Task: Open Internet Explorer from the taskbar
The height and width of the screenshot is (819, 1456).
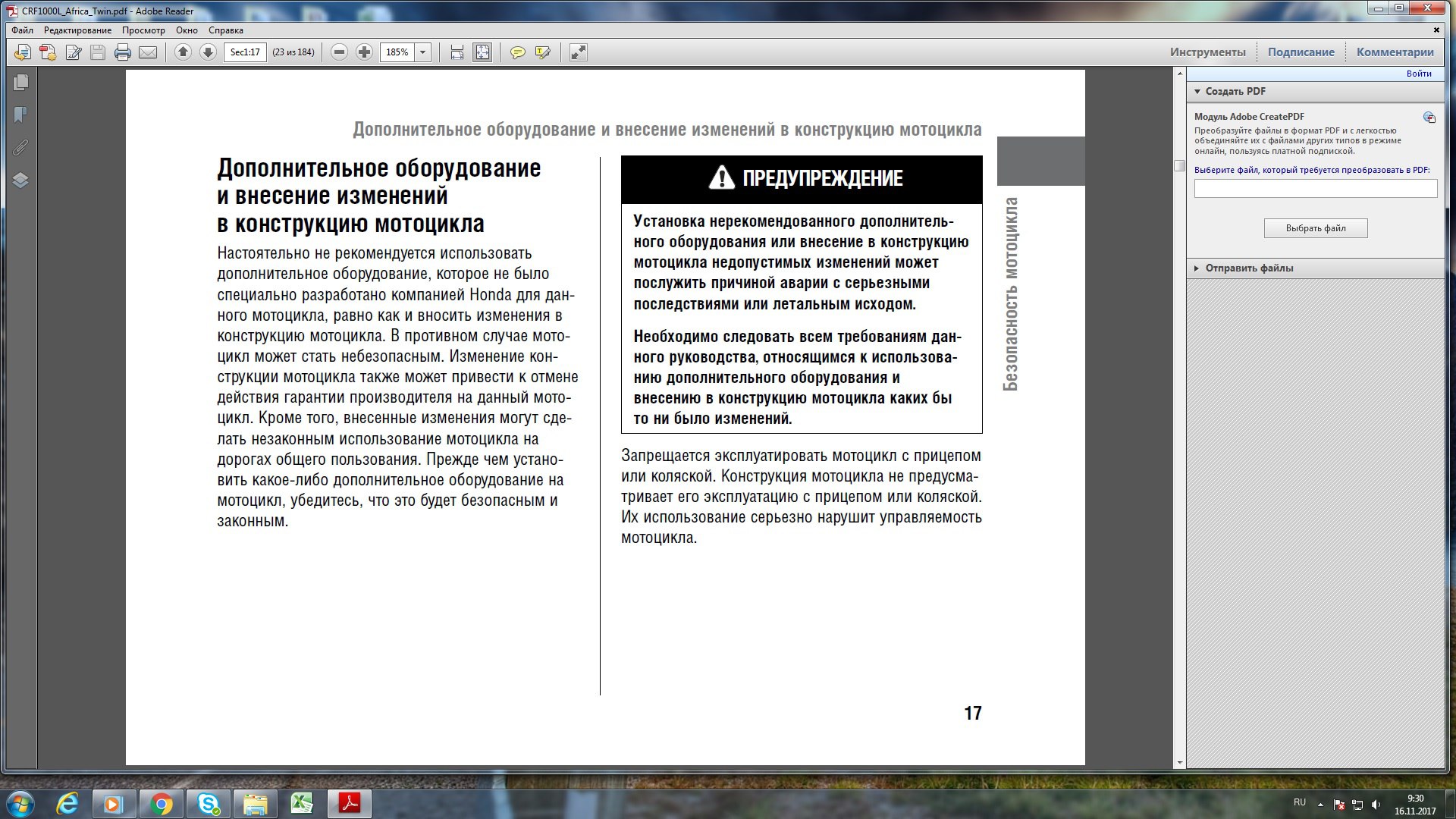Action: tap(67, 804)
